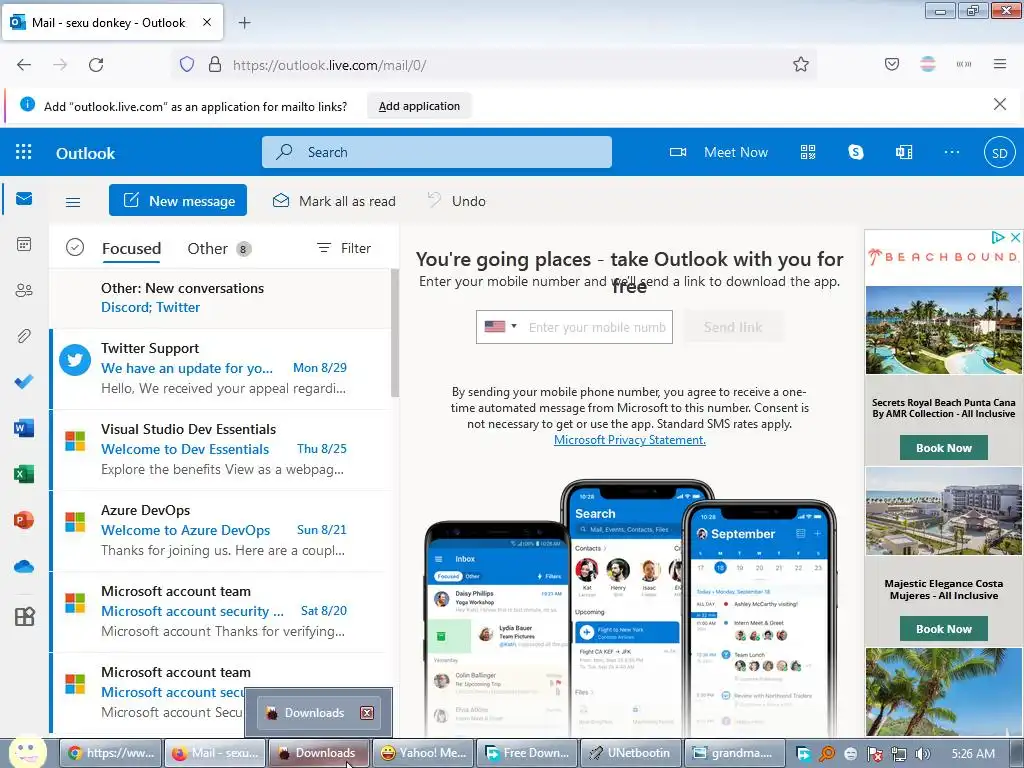
Task: Open Skype from the Outlook header
Action: [x=856, y=152]
